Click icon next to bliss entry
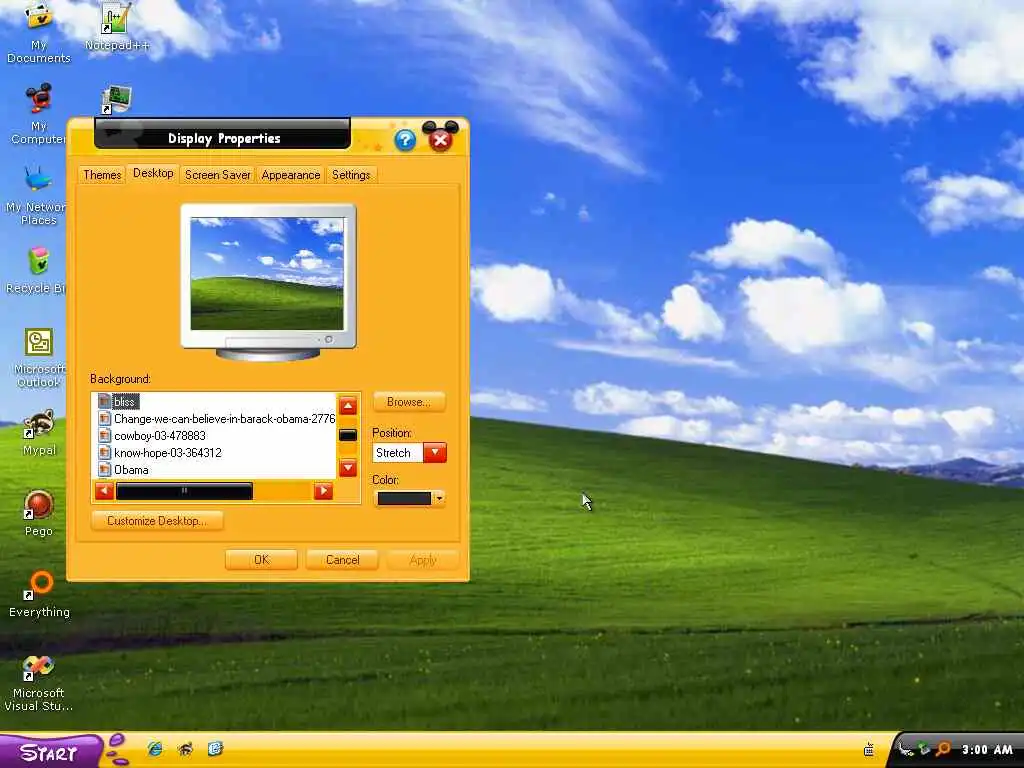Viewport: 1024px width, 768px height. [x=104, y=401]
